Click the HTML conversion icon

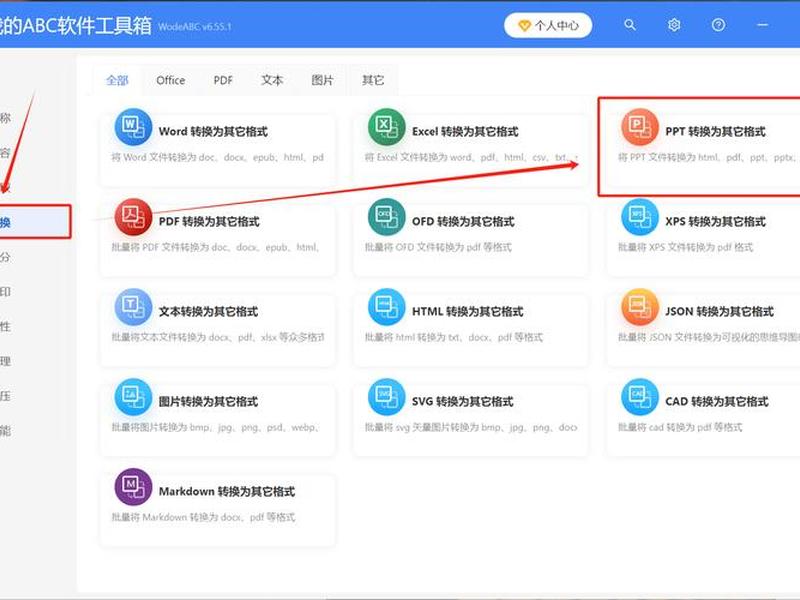[x=387, y=307]
